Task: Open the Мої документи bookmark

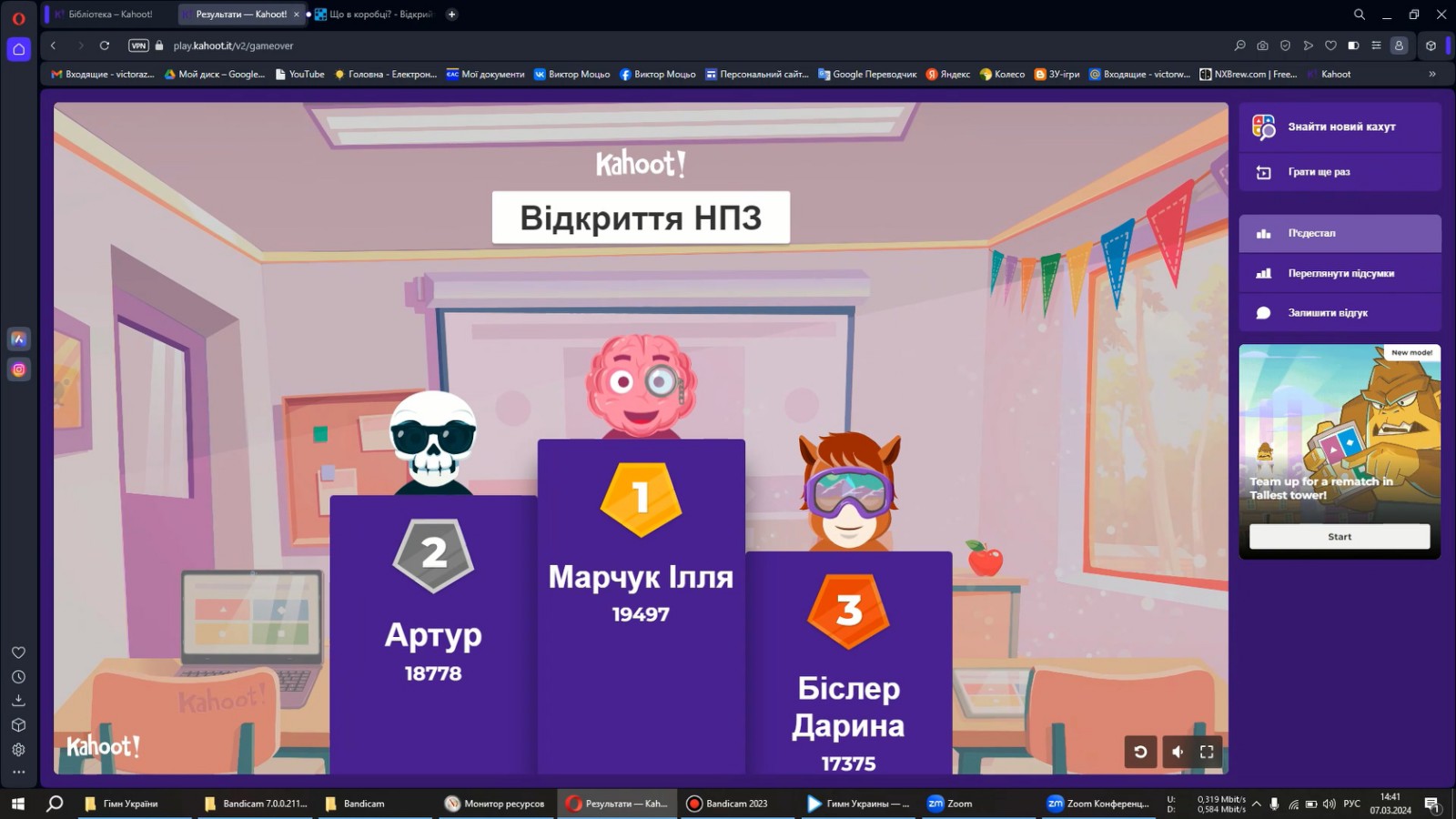Action: (485, 75)
